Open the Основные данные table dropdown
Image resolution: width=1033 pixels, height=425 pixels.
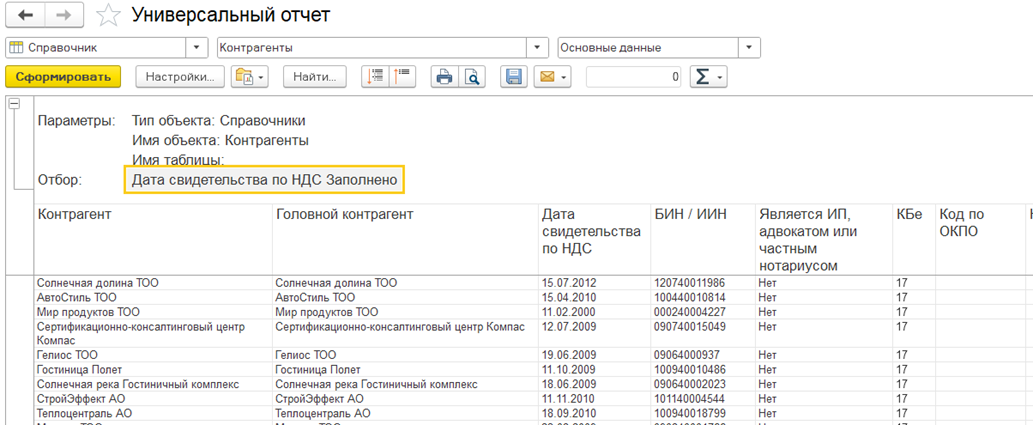pos(750,48)
